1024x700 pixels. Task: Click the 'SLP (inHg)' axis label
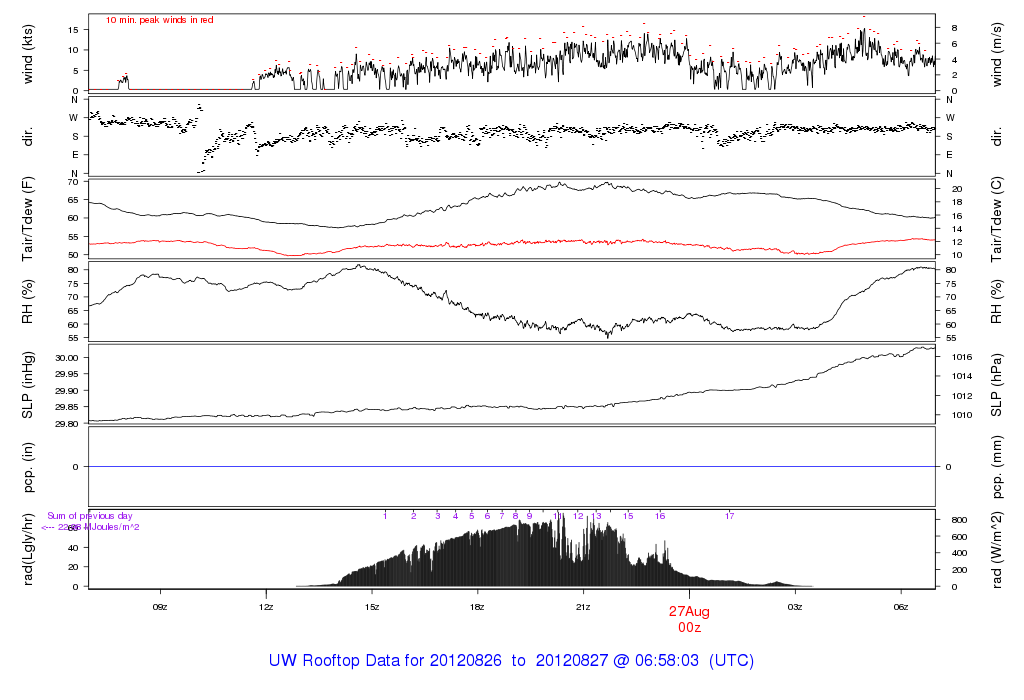click(x=28, y=385)
